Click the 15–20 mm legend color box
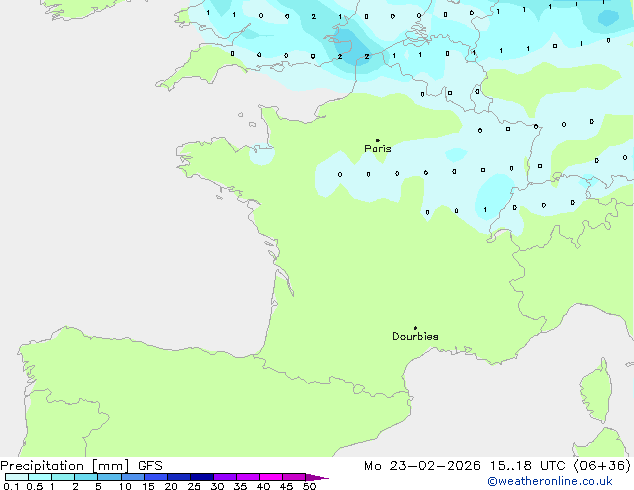 point(156,477)
